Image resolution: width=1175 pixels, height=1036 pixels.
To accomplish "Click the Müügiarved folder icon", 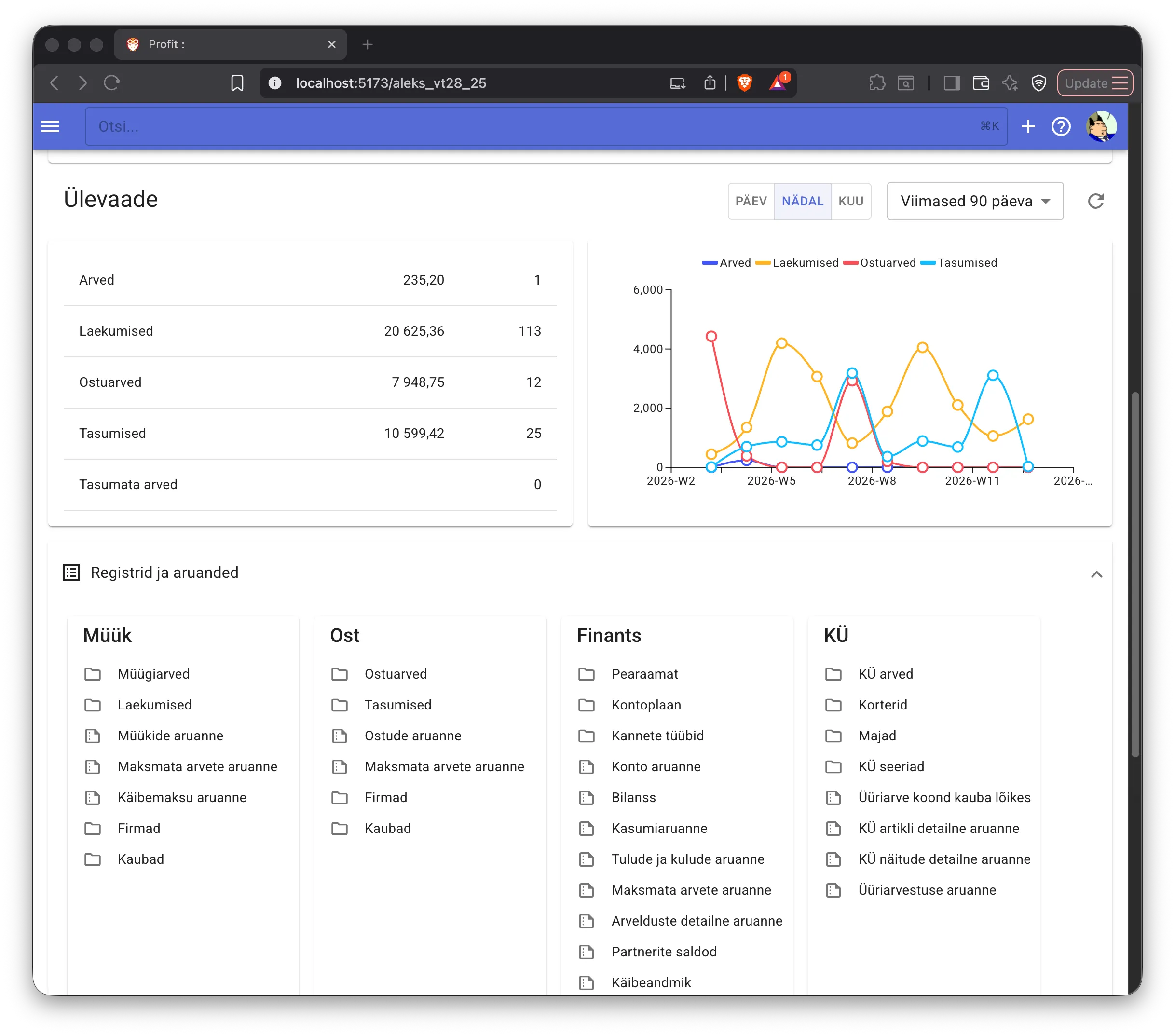I will pyautogui.click(x=93, y=674).
